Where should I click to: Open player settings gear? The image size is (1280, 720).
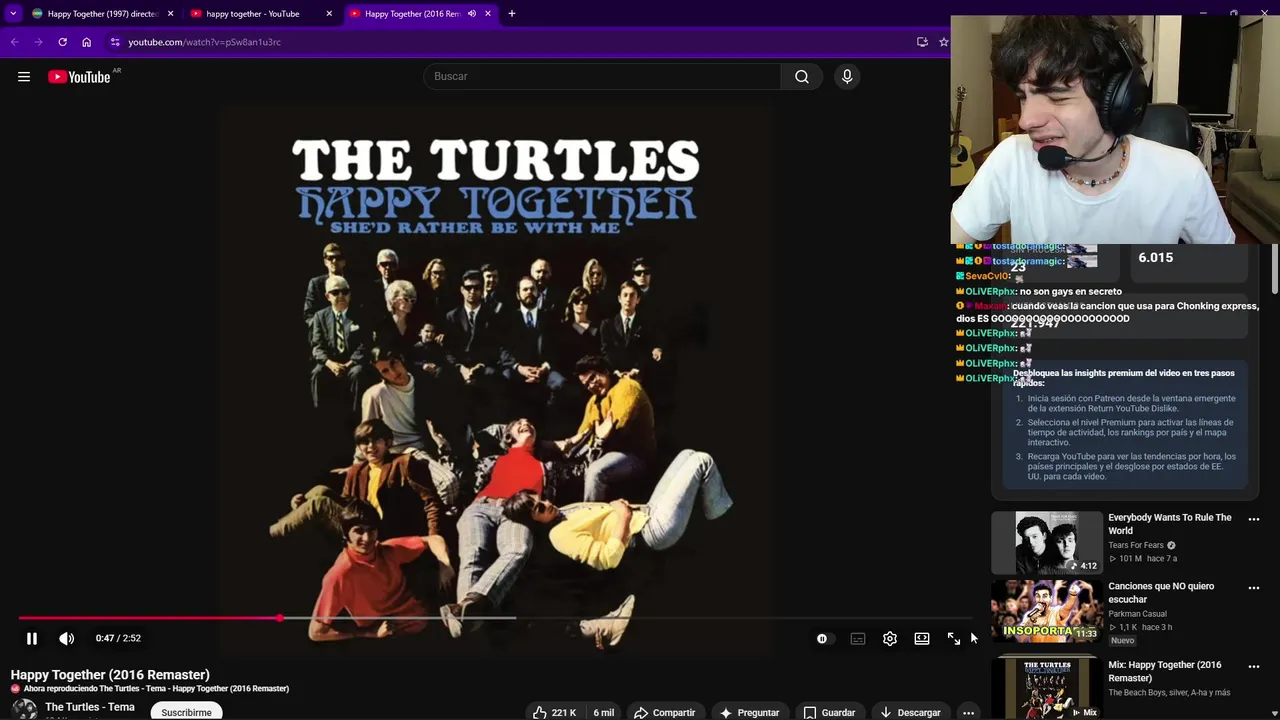(x=890, y=639)
